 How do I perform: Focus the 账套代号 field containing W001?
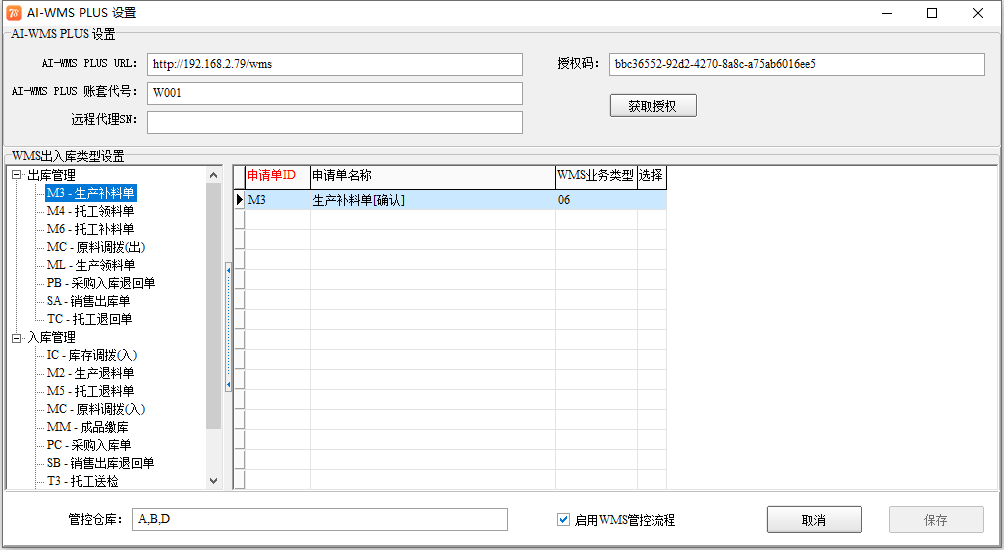pos(335,93)
